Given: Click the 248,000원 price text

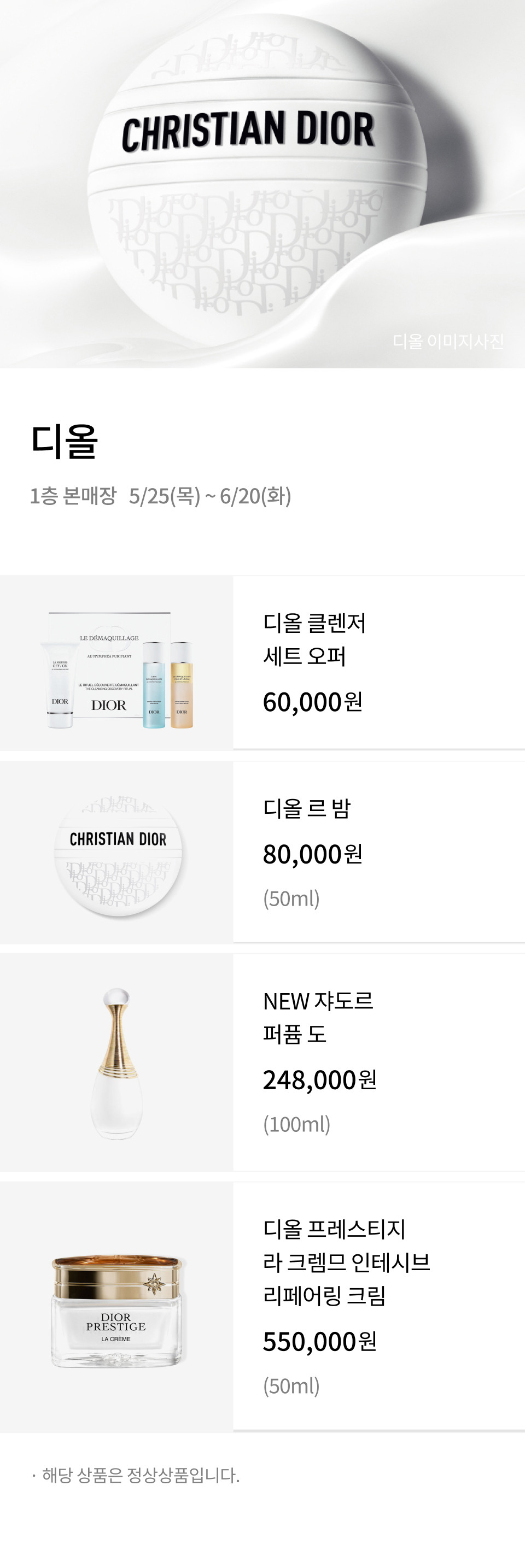Looking at the screenshot, I should point(320,1080).
